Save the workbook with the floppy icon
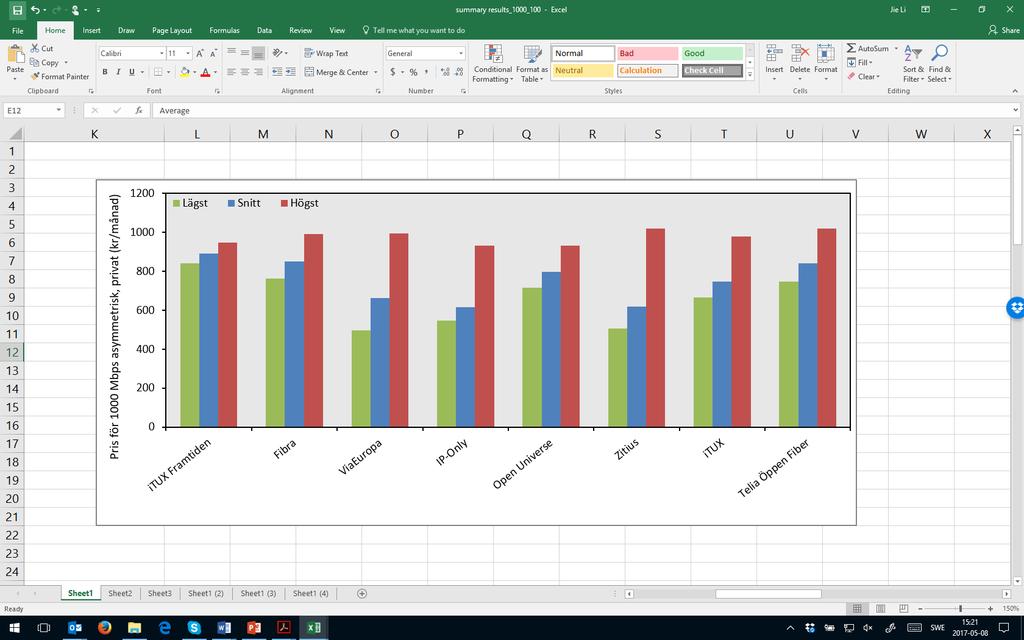Viewport: 1024px width, 640px height. pyautogui.click(x=17, y=10)
